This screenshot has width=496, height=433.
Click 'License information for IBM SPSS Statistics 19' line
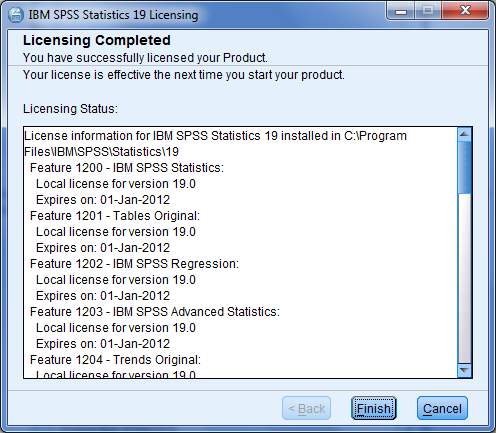click(x=215, y=136)
